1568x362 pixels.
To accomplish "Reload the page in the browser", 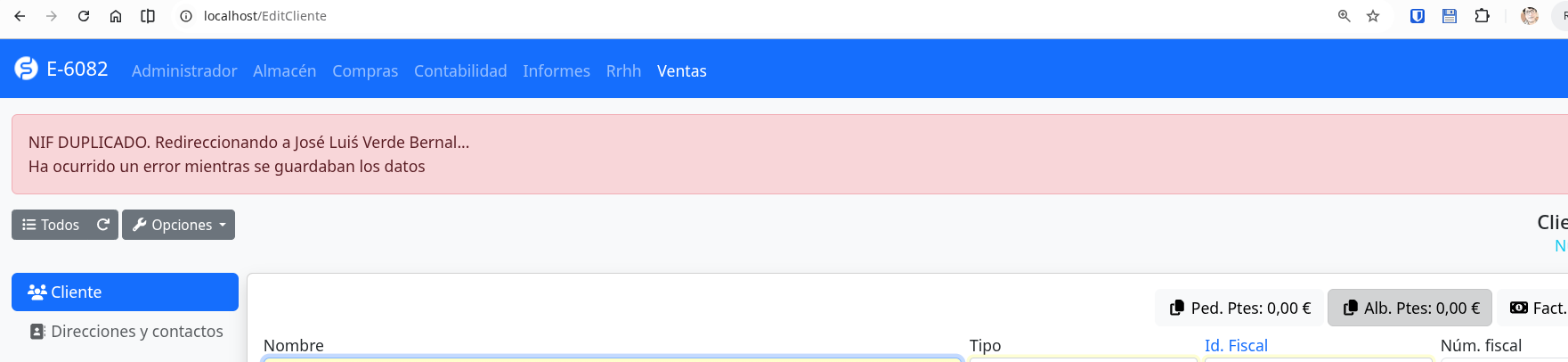I will pyautogui.click(x=84, y=16).
